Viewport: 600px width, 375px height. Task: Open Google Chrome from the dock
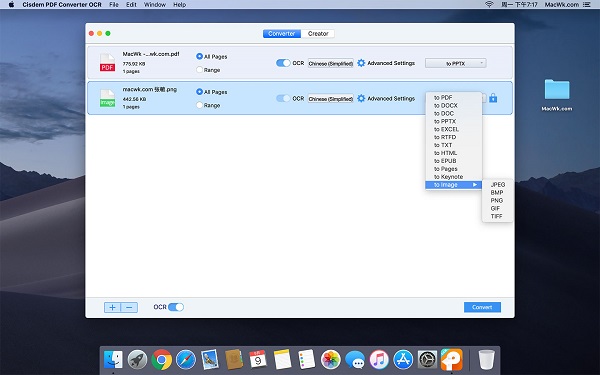pos(161,360)
